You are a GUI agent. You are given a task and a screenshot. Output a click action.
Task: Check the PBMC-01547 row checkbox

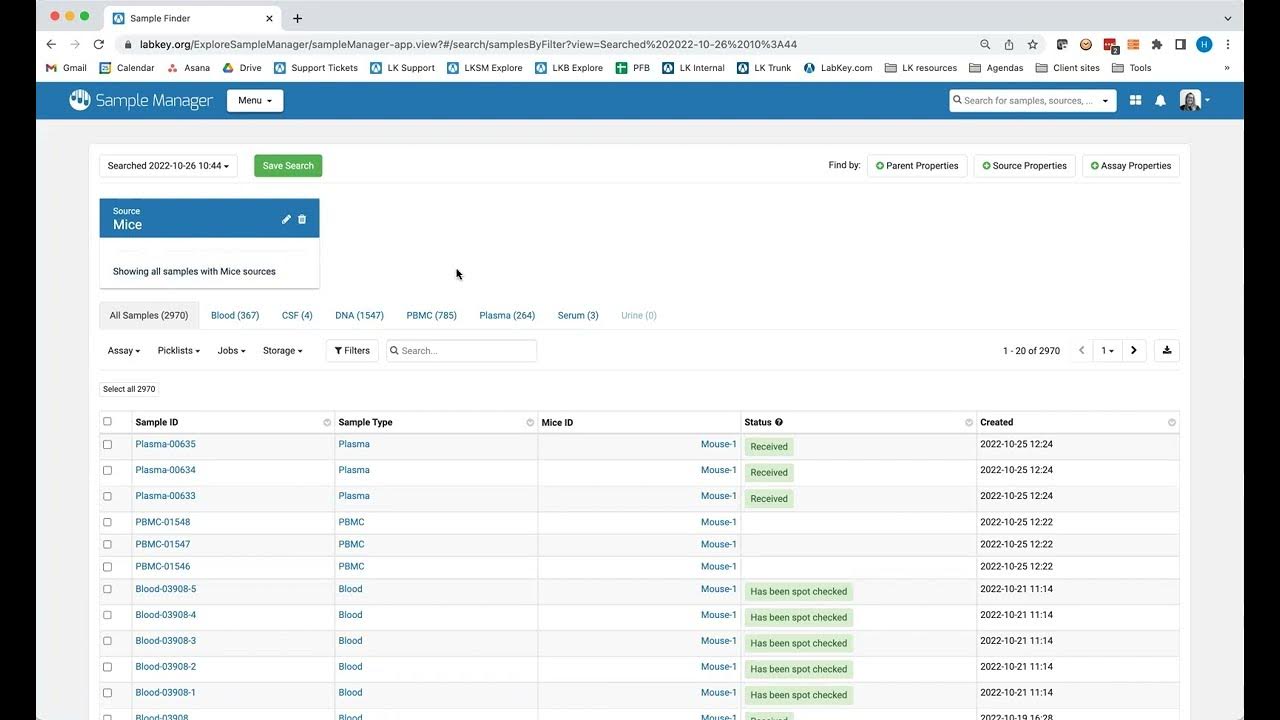tap(108, 544)
